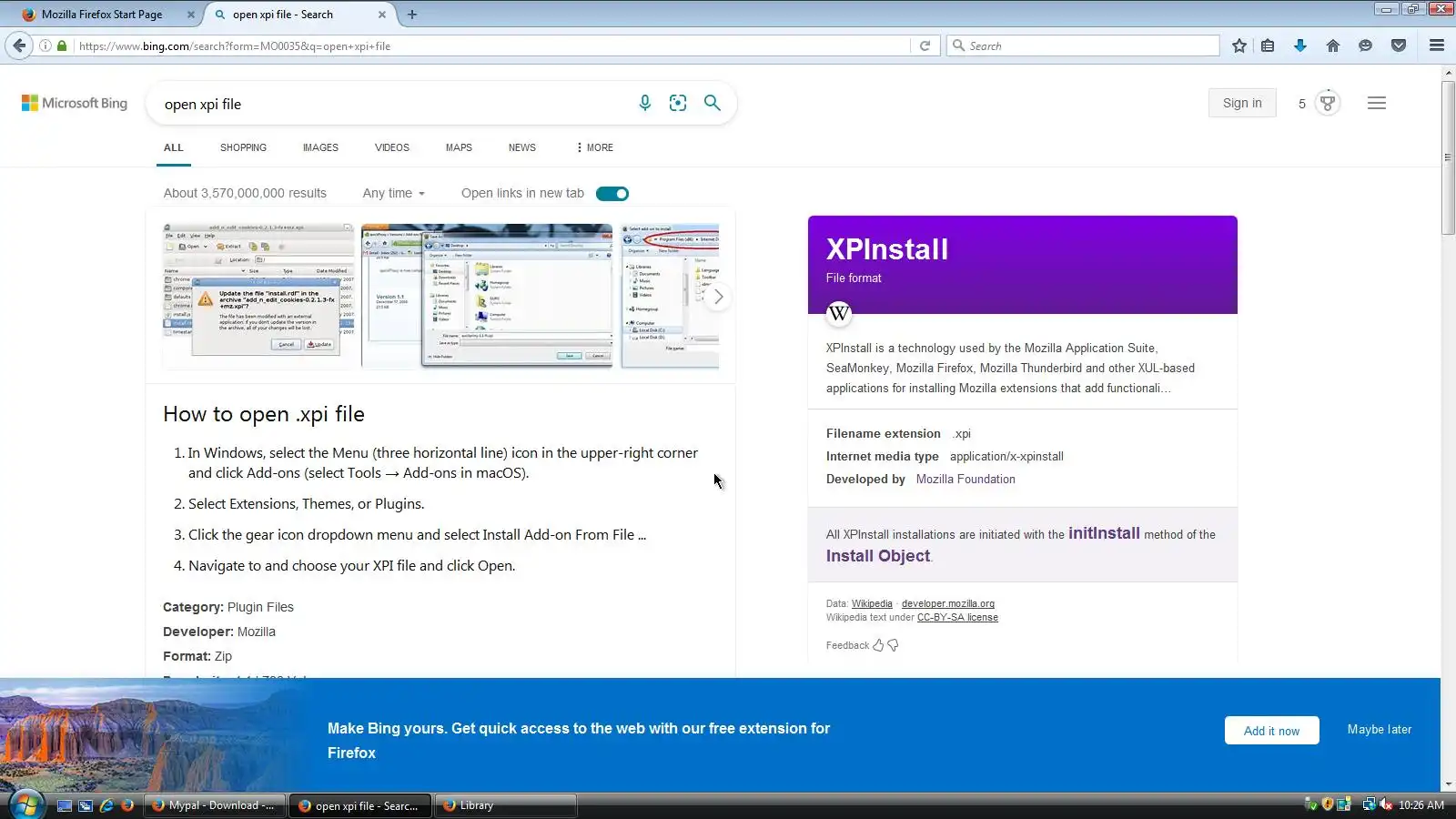Click the taskbar clock showing 10:26 AM
The height and width of the screenshot is (819, 1456).
(x=1421, y=805)
